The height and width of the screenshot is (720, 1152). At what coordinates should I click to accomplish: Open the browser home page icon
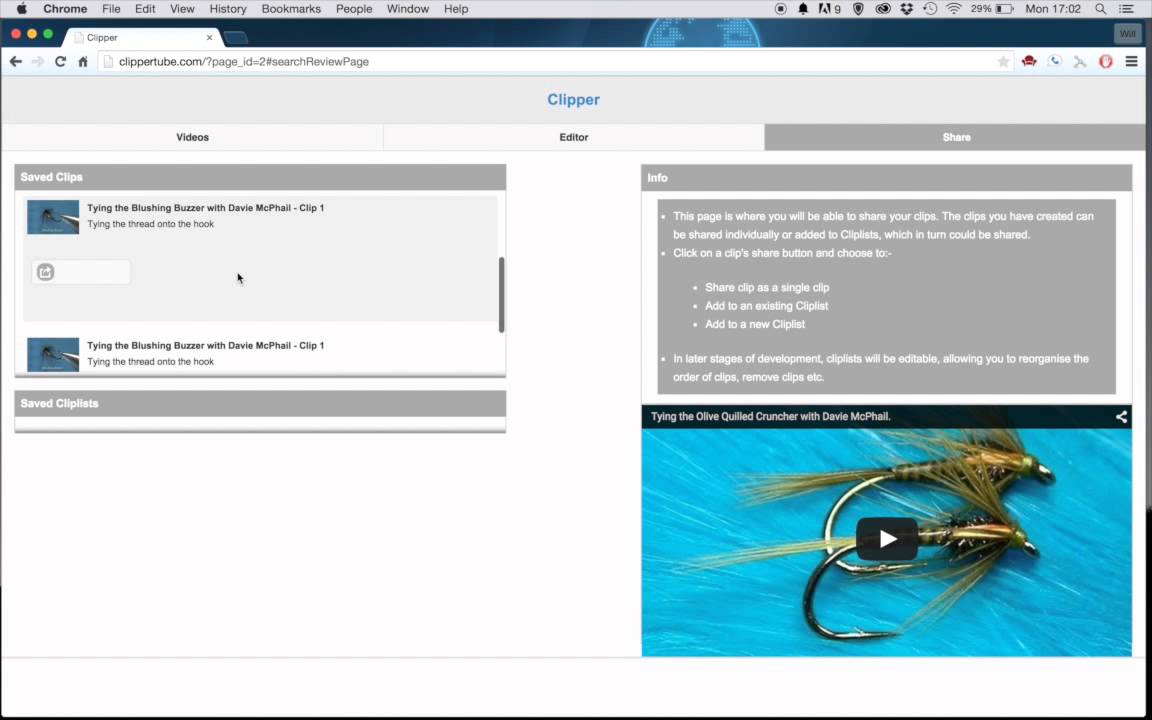click(83, 62)
